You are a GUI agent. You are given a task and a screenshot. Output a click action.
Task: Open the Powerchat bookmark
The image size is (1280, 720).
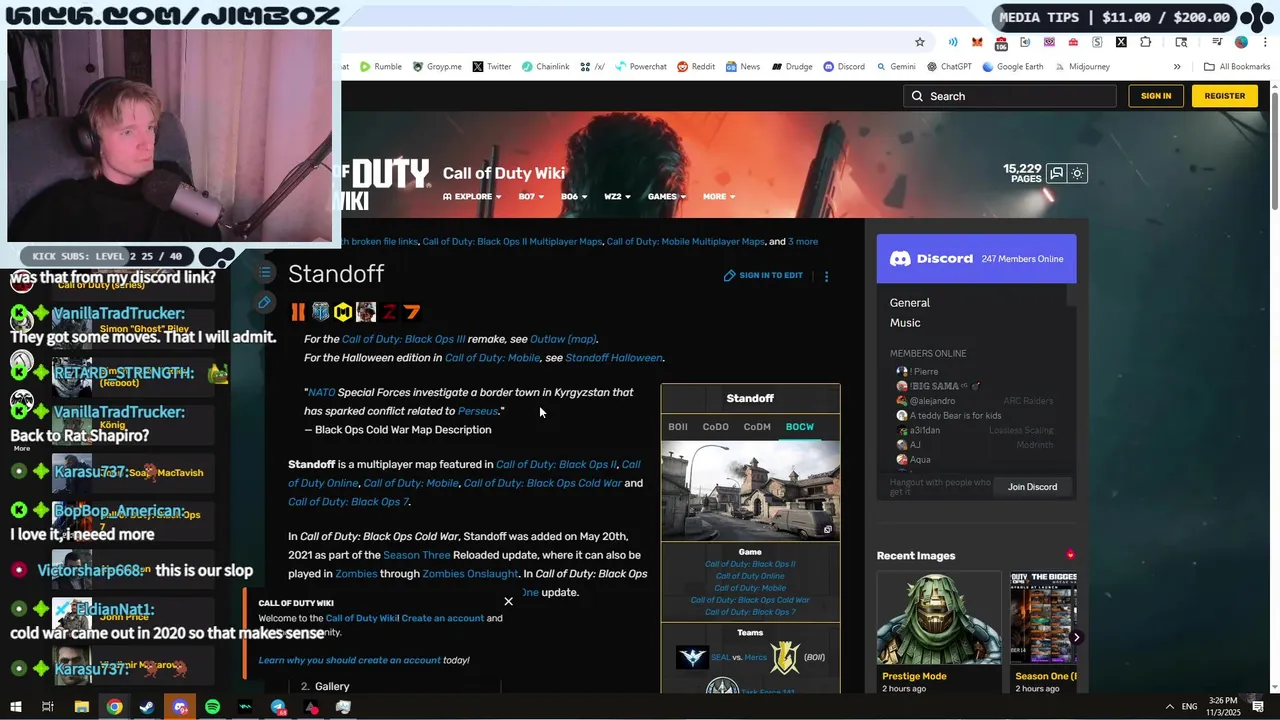point(640,67)
